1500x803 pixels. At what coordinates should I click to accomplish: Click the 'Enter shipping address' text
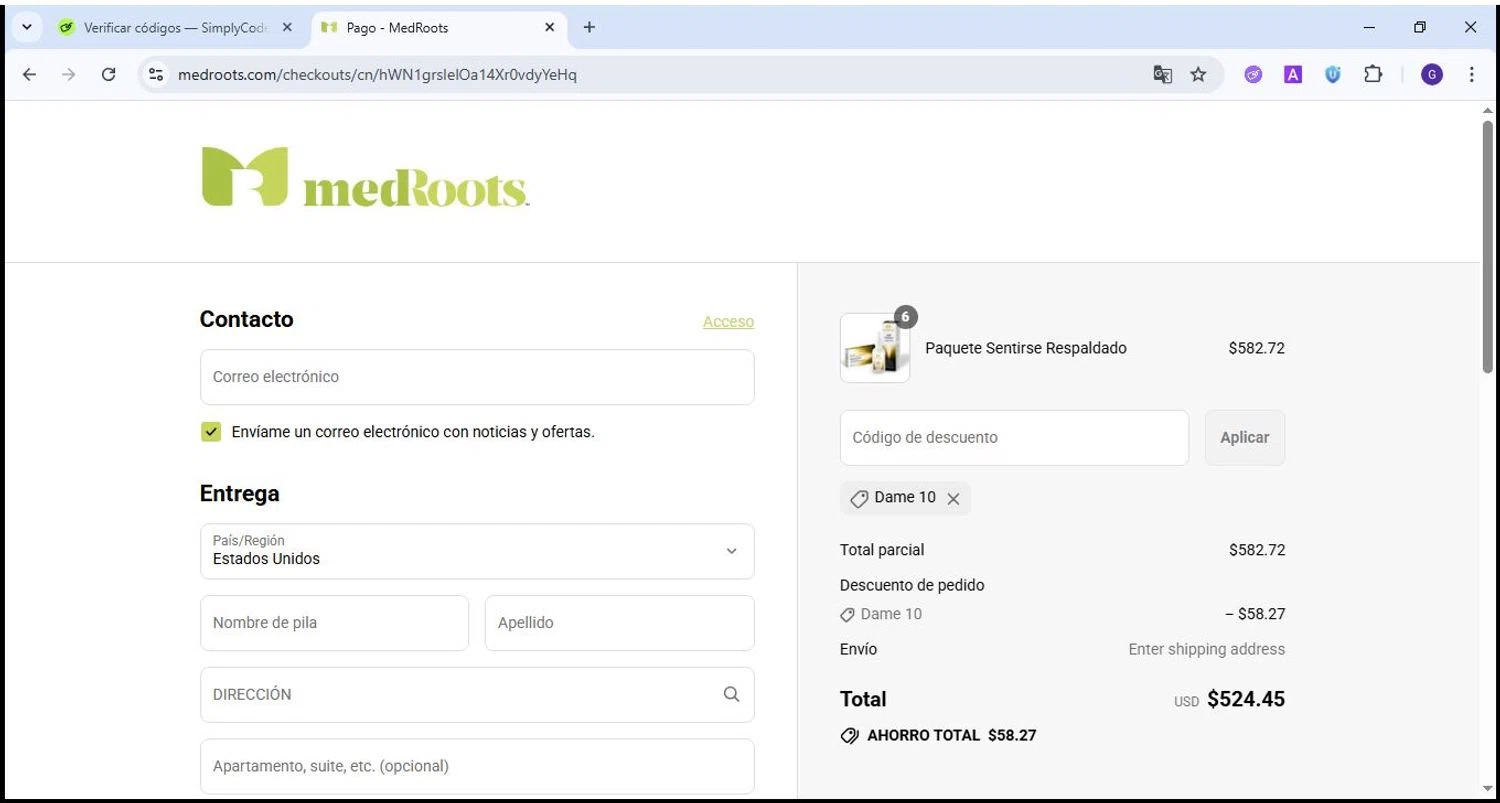tap(1207, 649)
